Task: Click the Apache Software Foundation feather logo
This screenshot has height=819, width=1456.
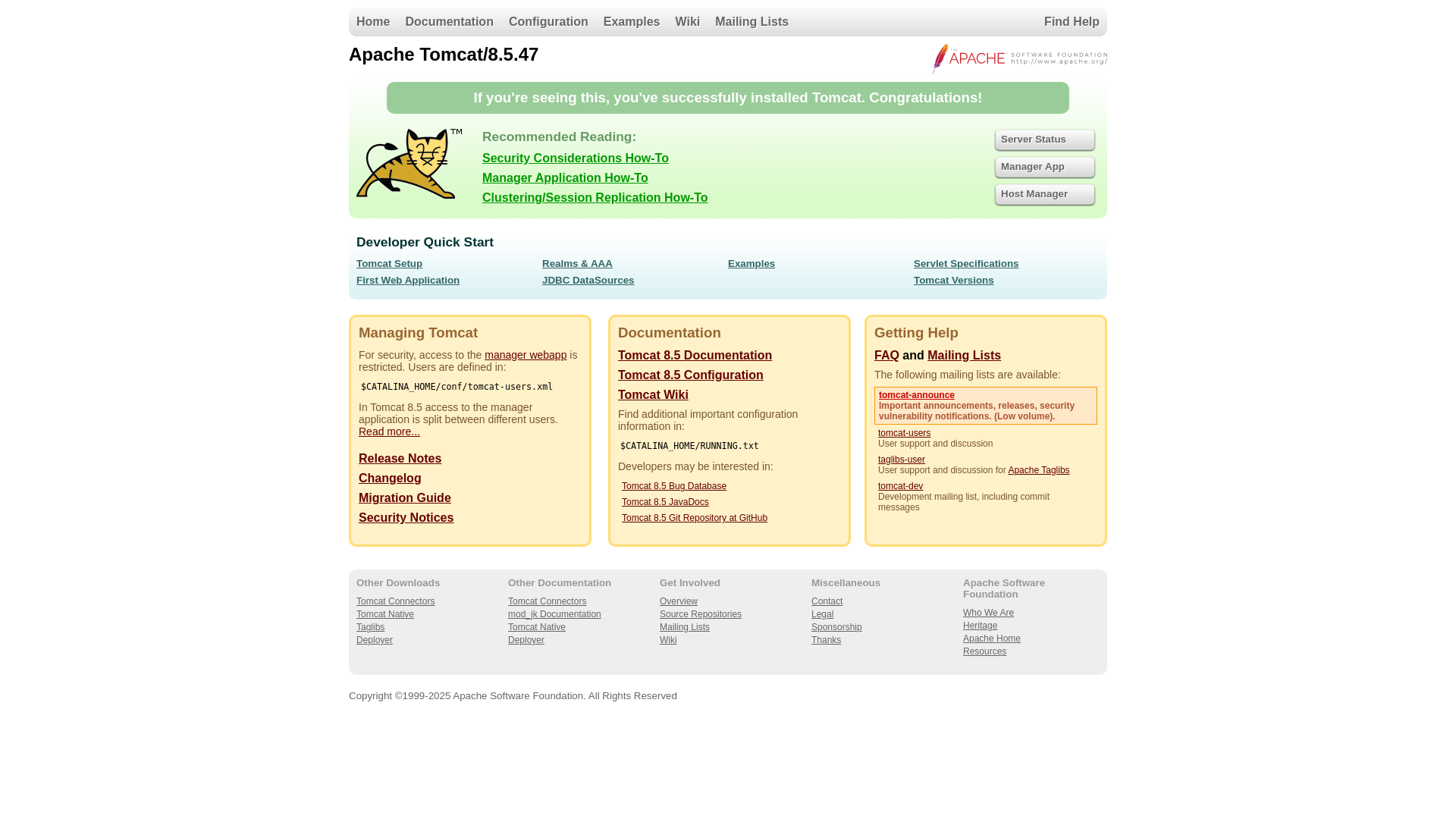Action: (1020, 58)
